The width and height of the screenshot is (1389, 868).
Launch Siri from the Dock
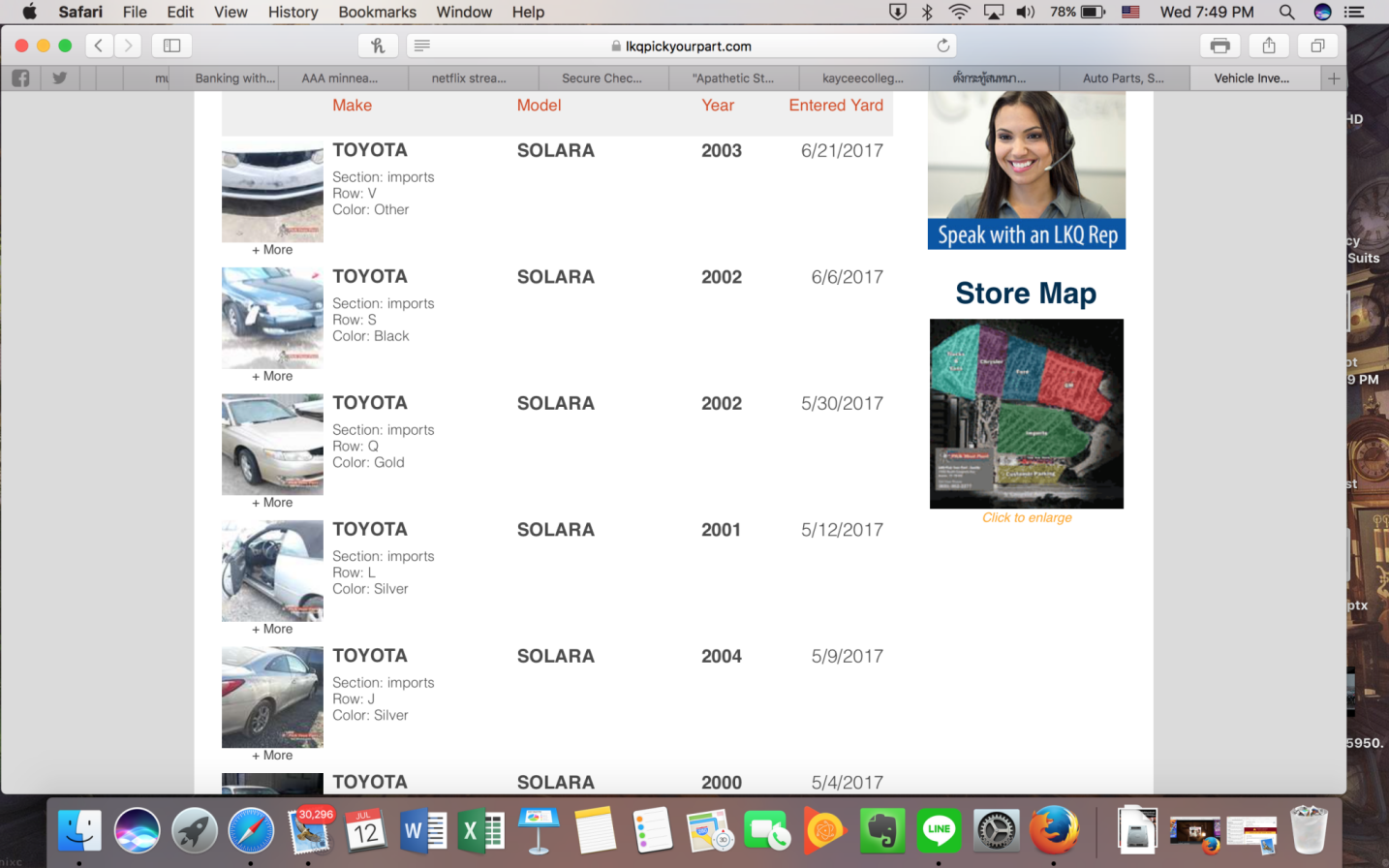[x=137, y=830]
